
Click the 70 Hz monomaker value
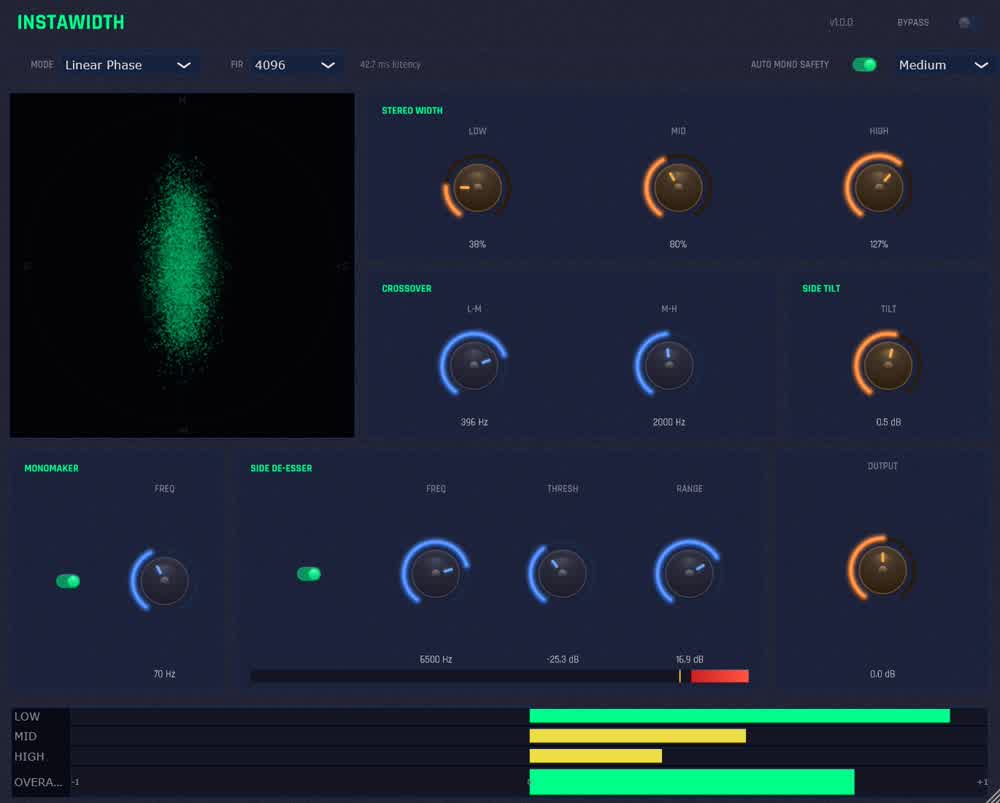pyautogui.click(x=164, y=674)
